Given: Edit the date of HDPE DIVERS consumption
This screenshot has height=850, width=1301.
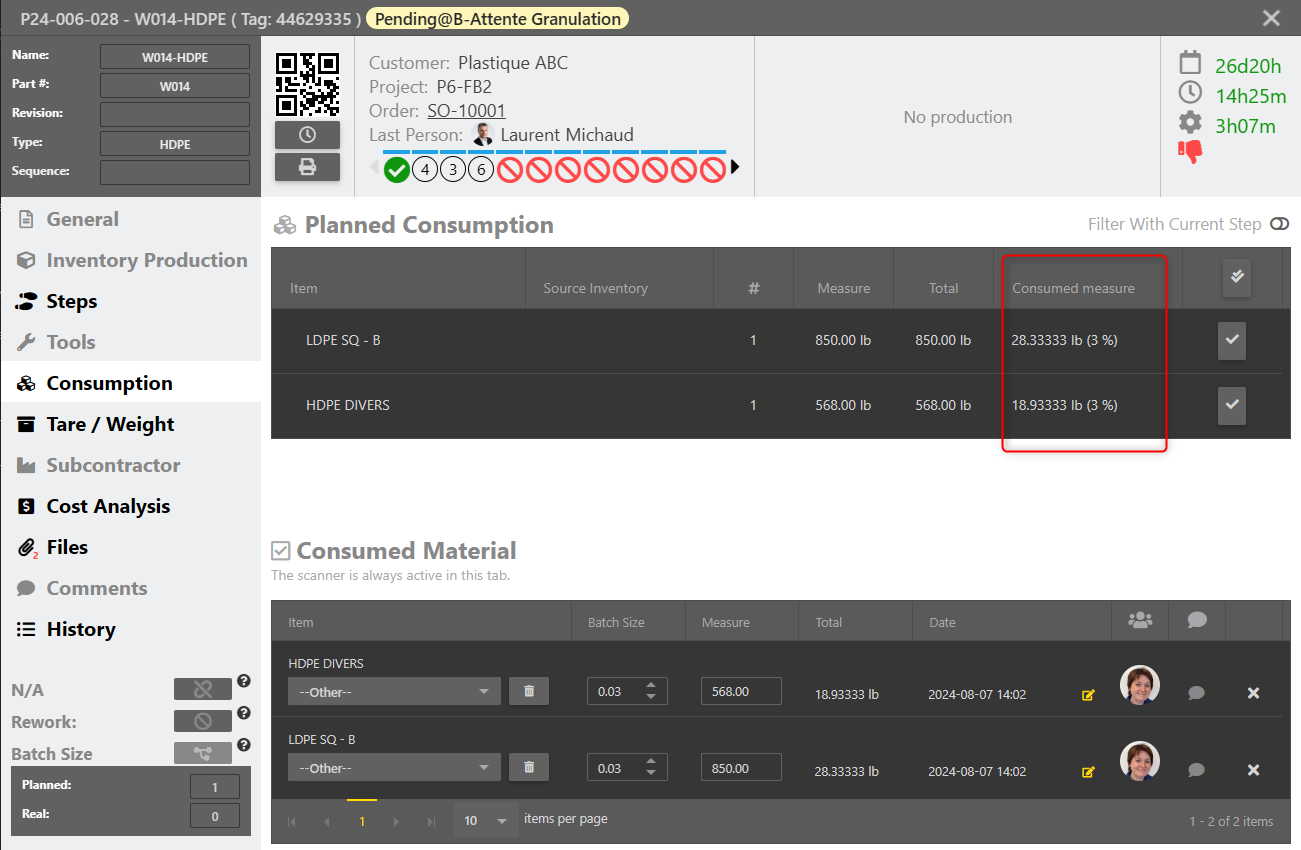Looking at the screenshot, I should click(1088, 695).
